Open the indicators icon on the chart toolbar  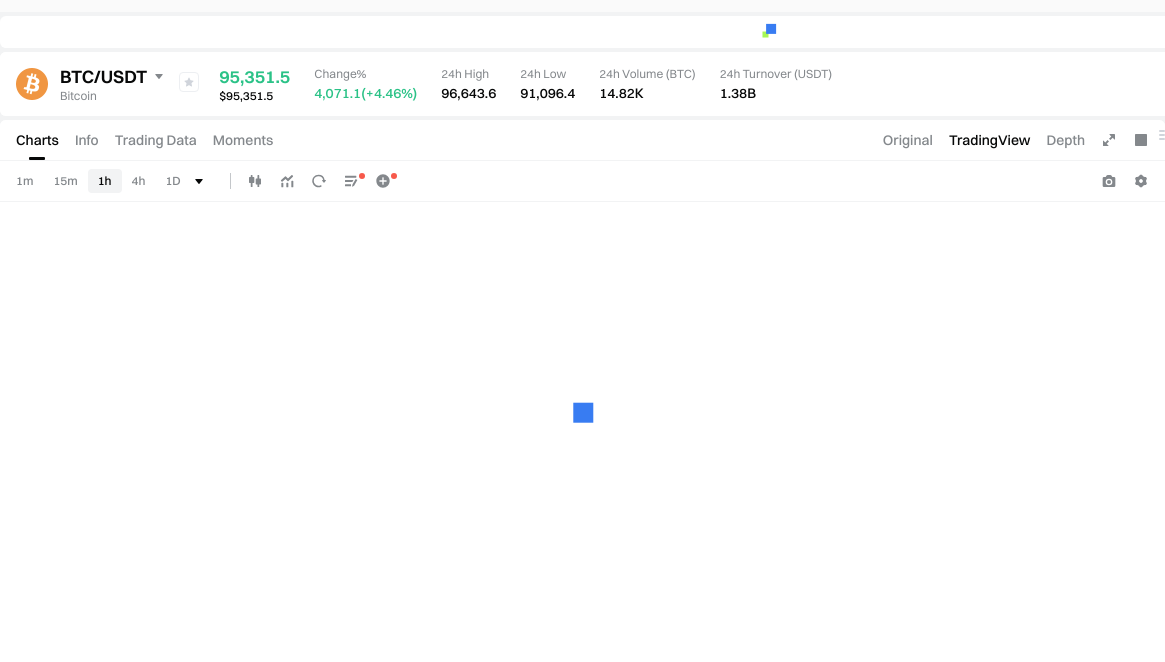(x=287, y=180)
